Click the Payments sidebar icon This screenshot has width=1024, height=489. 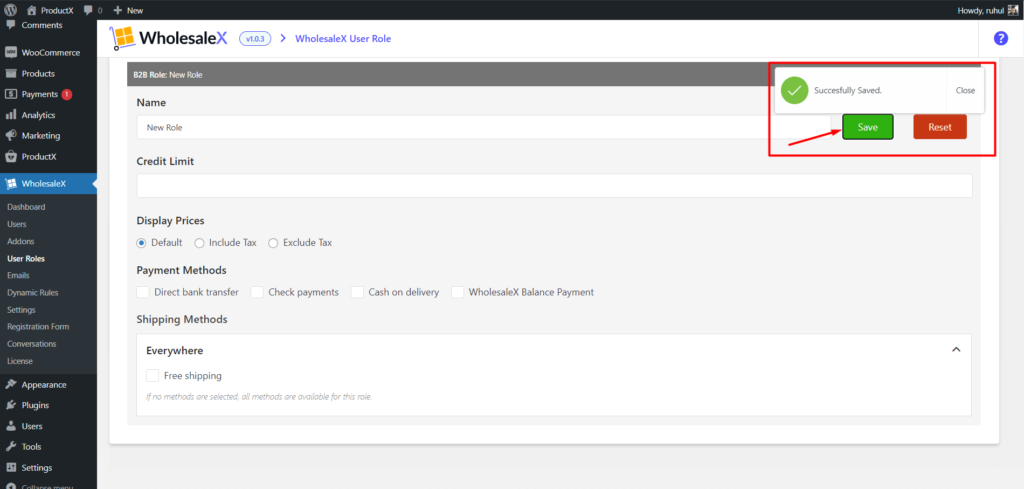[x=10, y=94]
